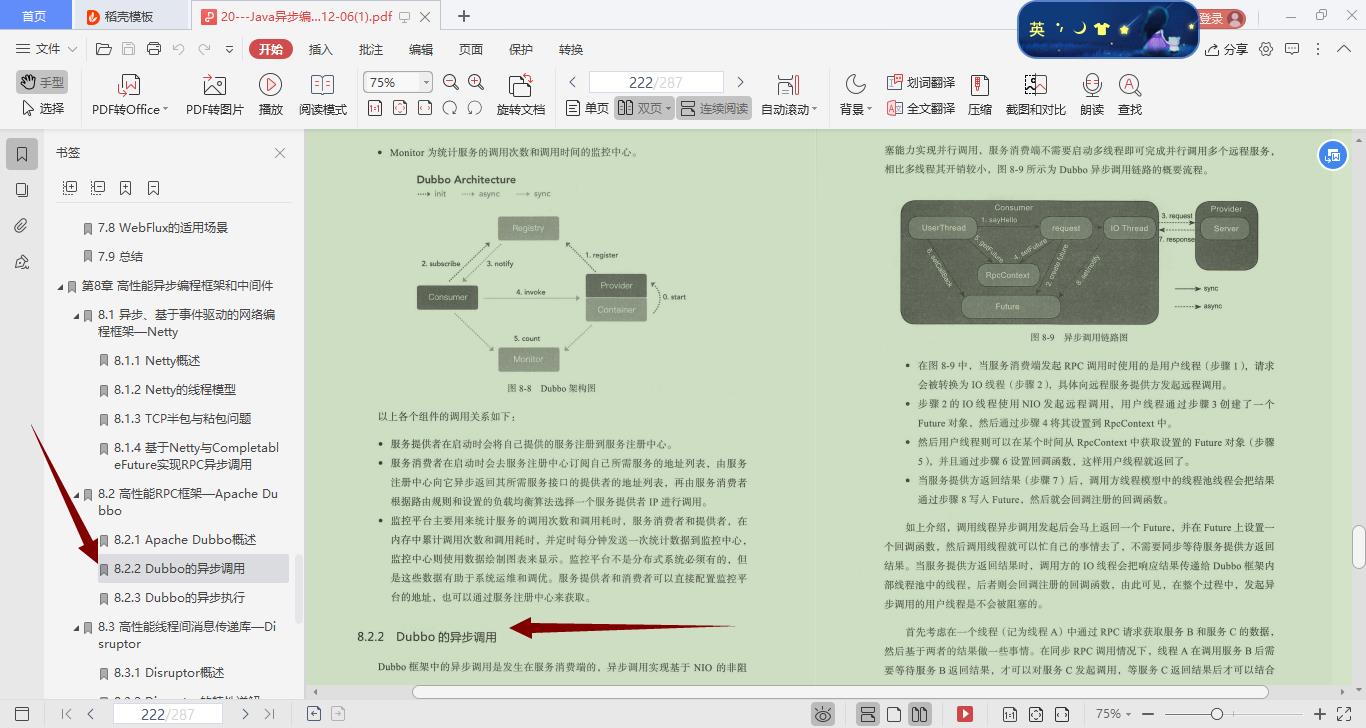Open 截图和对比 screenshot tool
This screenshot has width=1366, height=728.
point(1035,95)
